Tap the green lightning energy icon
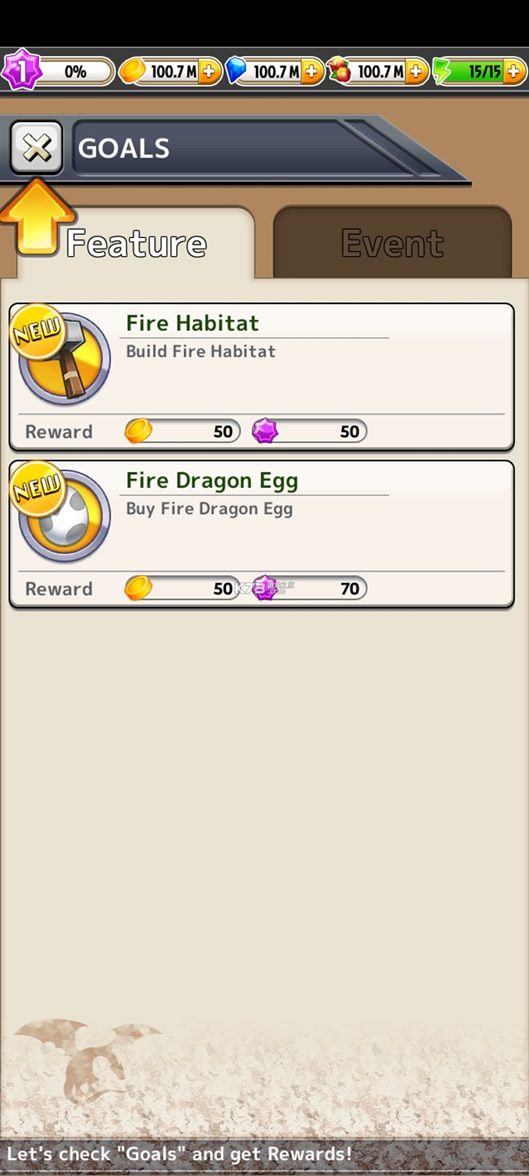529x1176 pixels. (x=442, y=72)
